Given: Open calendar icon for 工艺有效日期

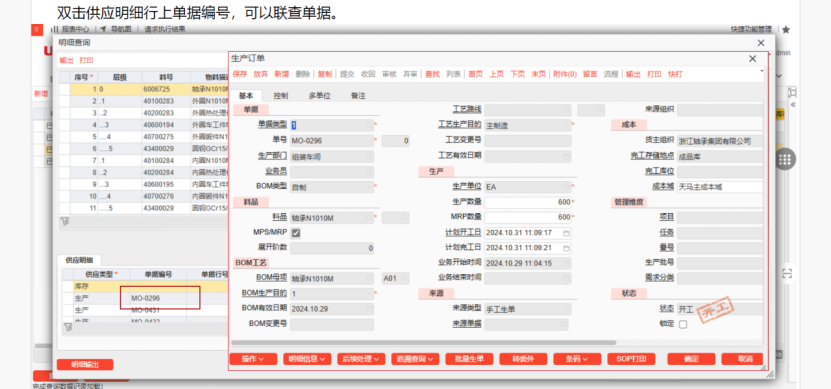Looking at the screenshot, I should tap(567, 156).
